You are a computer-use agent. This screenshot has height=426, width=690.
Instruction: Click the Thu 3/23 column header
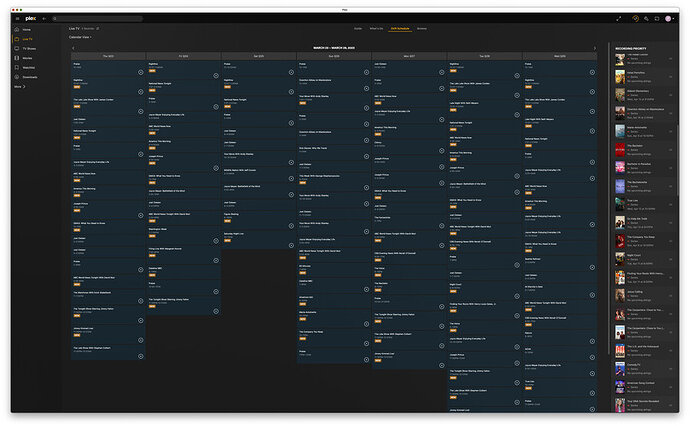click(108, 56)
